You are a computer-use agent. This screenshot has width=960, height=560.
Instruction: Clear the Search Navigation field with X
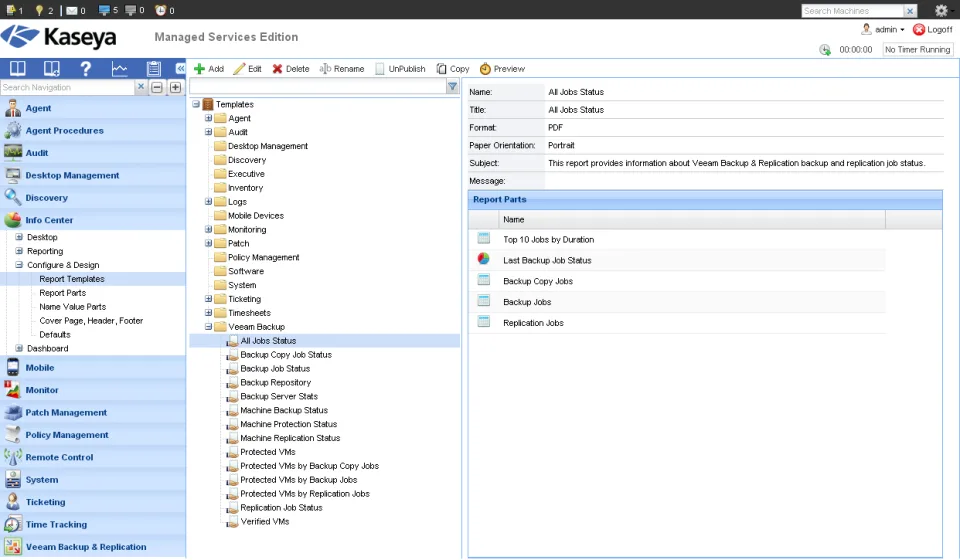tap(141, 87)
